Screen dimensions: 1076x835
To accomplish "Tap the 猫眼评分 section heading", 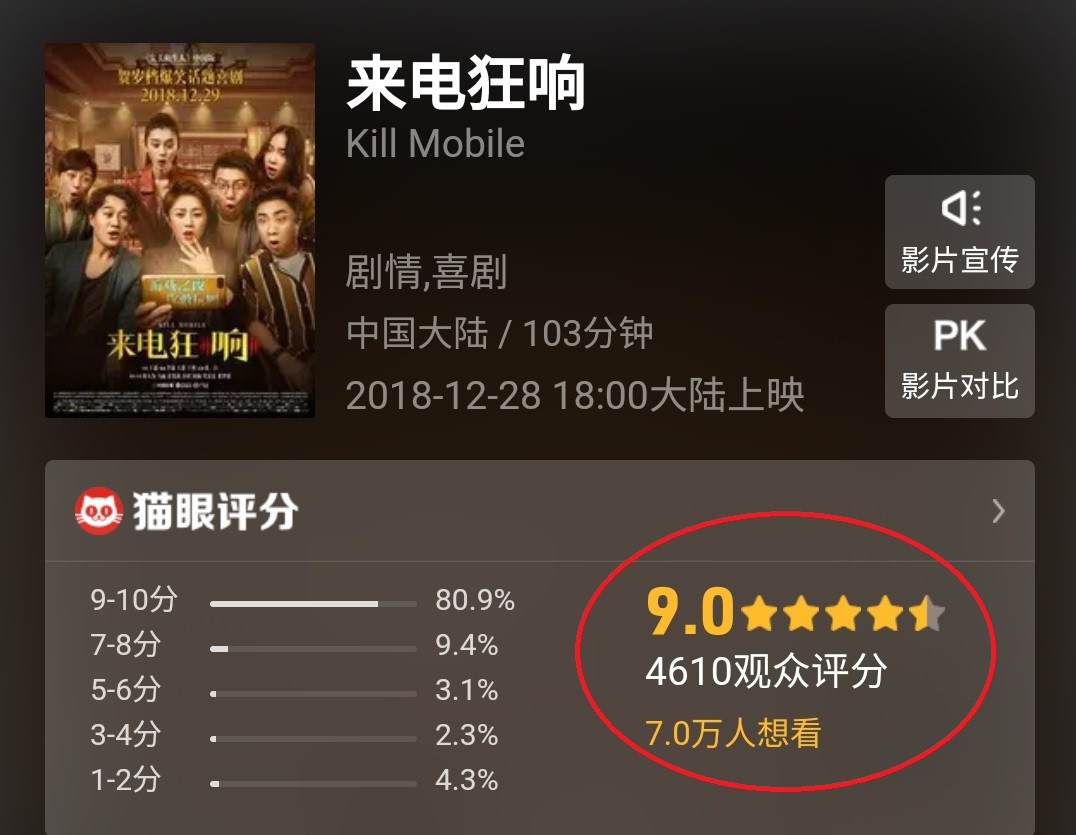I will click(215, 511).
